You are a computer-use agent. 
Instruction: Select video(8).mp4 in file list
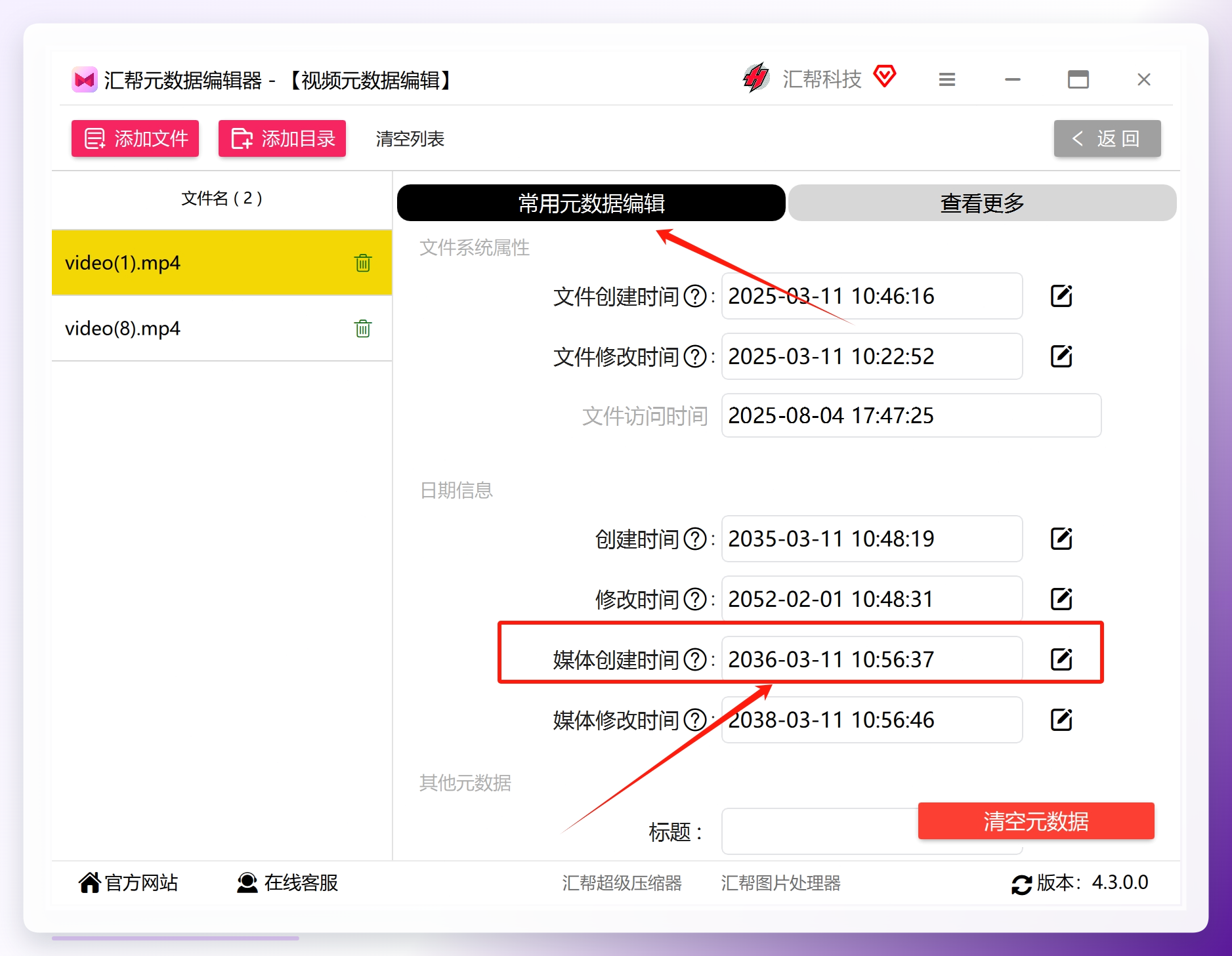(x=222, y=328)
